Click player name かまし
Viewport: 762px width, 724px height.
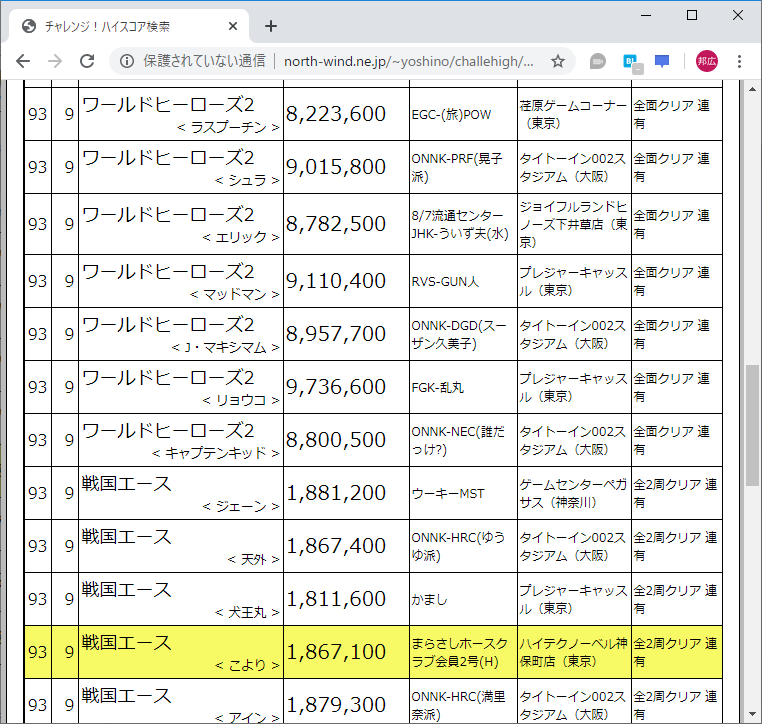pos(429,600)
